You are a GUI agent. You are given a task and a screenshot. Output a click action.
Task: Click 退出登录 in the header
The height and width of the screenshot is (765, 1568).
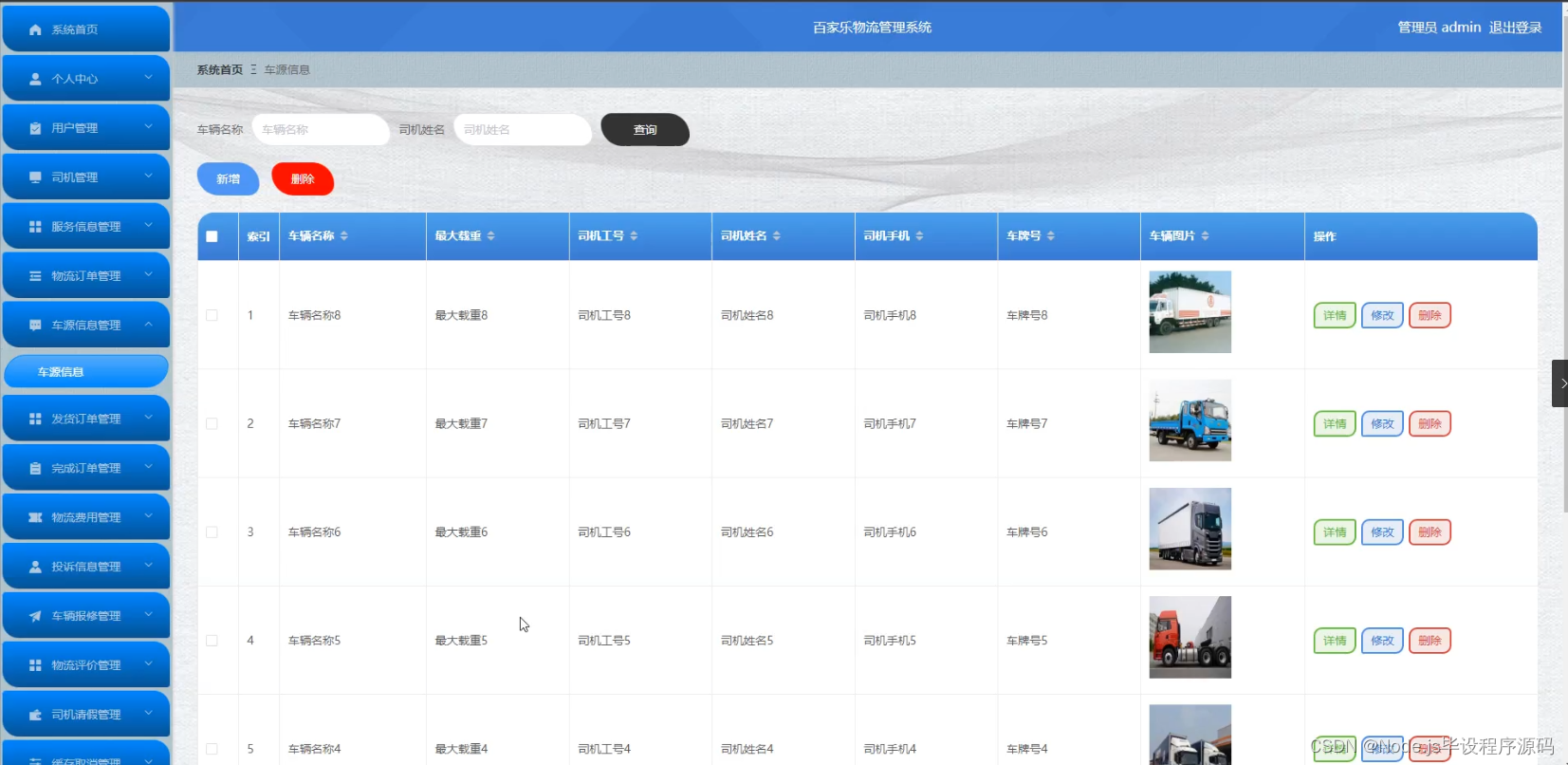coord(1515,28)
